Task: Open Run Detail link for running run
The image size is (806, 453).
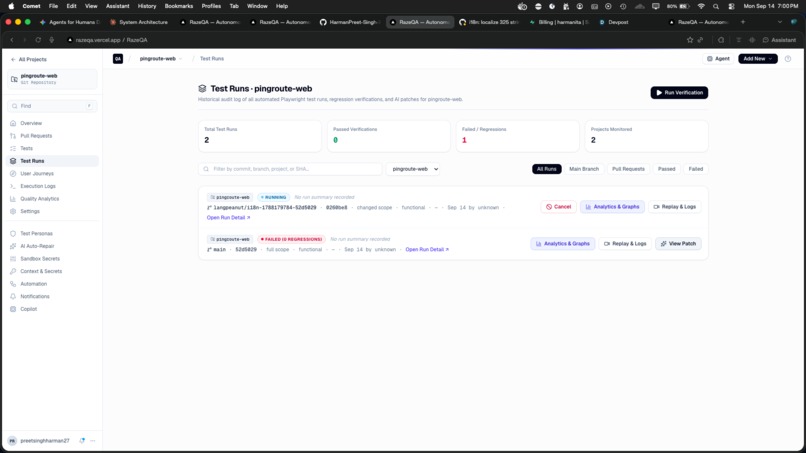Action: 228,218
